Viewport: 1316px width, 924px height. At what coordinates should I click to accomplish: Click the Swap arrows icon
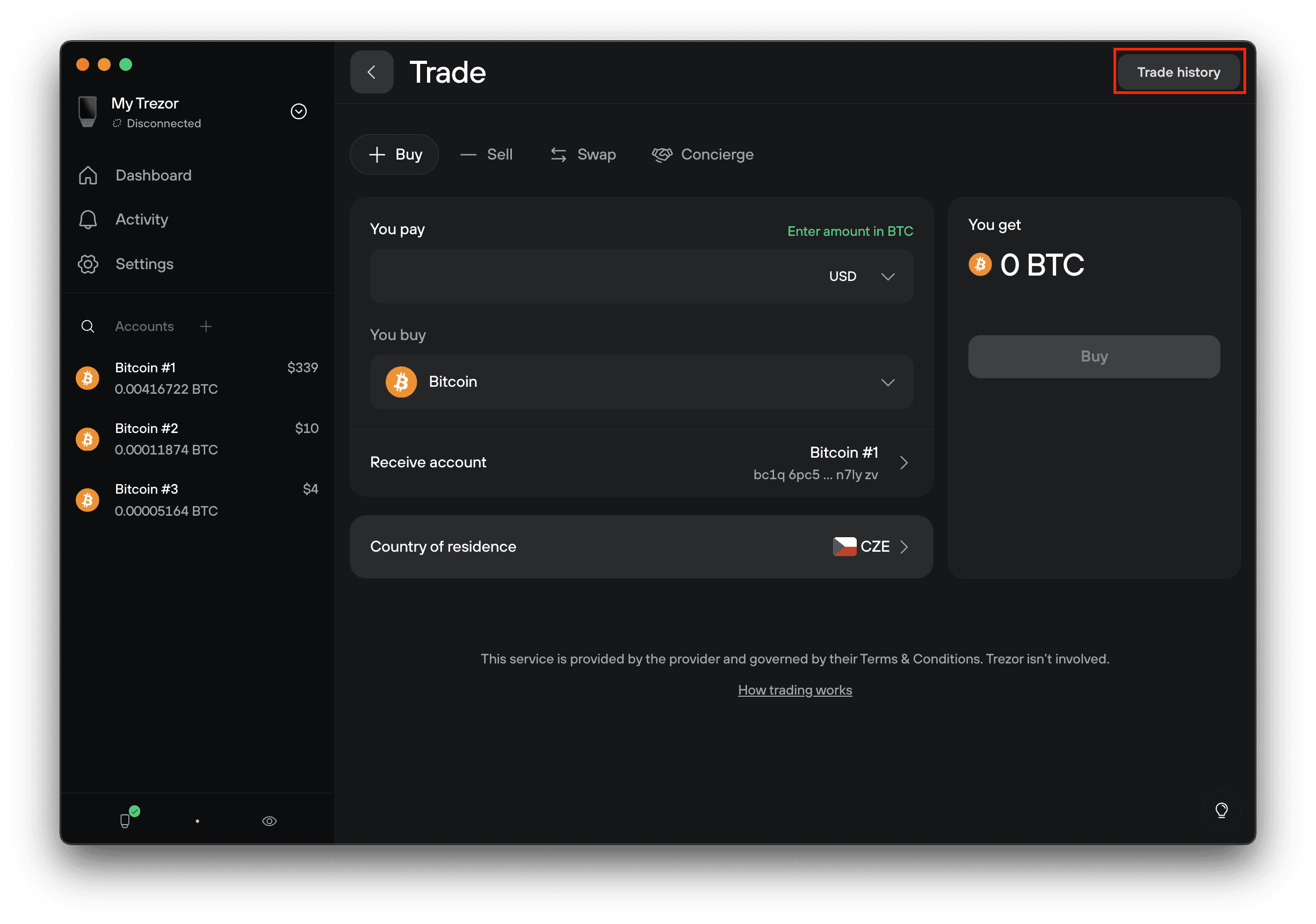[558, 155]
